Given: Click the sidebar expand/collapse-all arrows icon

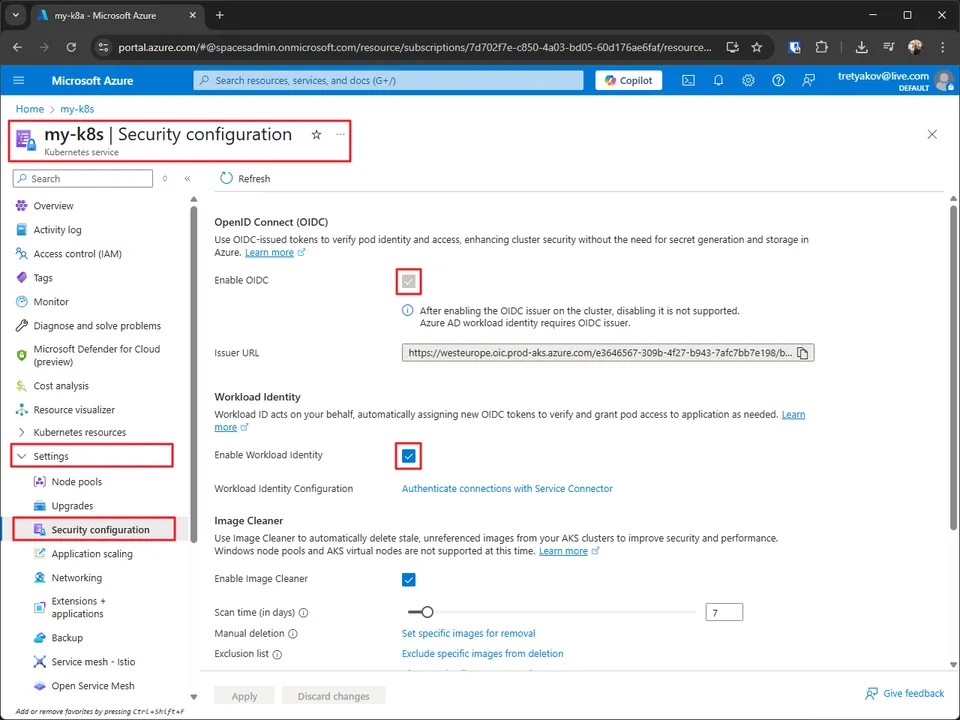Looking at the screenshot, I should click(x=165, y=178).
